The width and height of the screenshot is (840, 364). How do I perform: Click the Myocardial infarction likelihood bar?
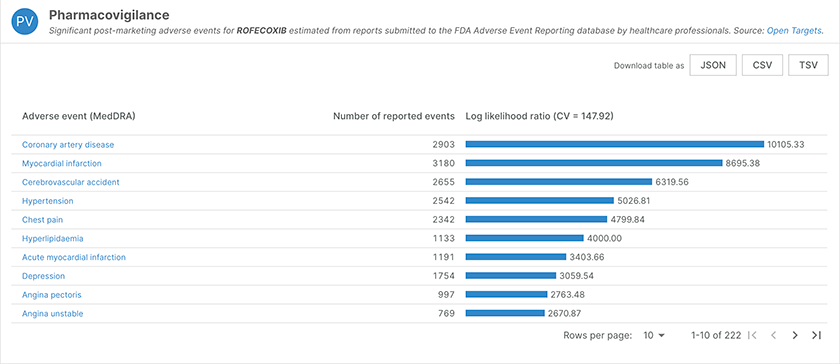tap(594, 163)
